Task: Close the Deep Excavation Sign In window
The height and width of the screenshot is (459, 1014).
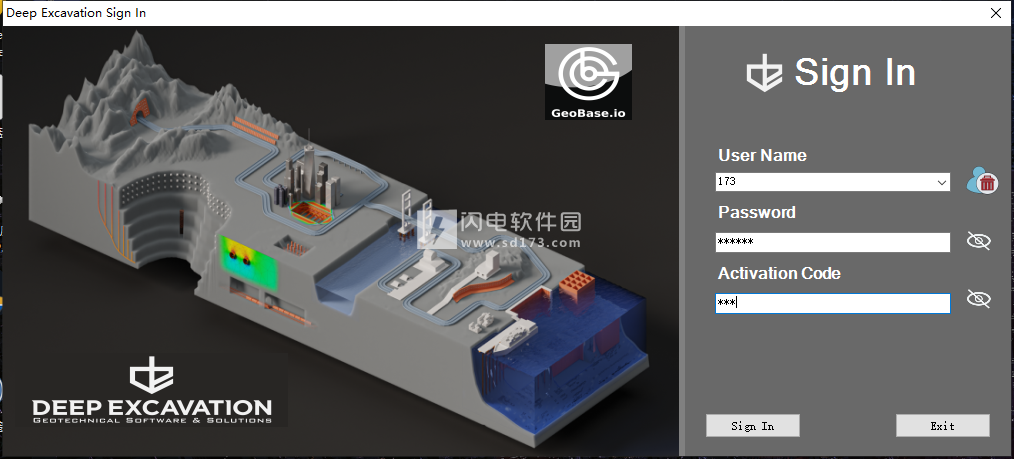Action: pyautogui.click(x=995, y=13)
